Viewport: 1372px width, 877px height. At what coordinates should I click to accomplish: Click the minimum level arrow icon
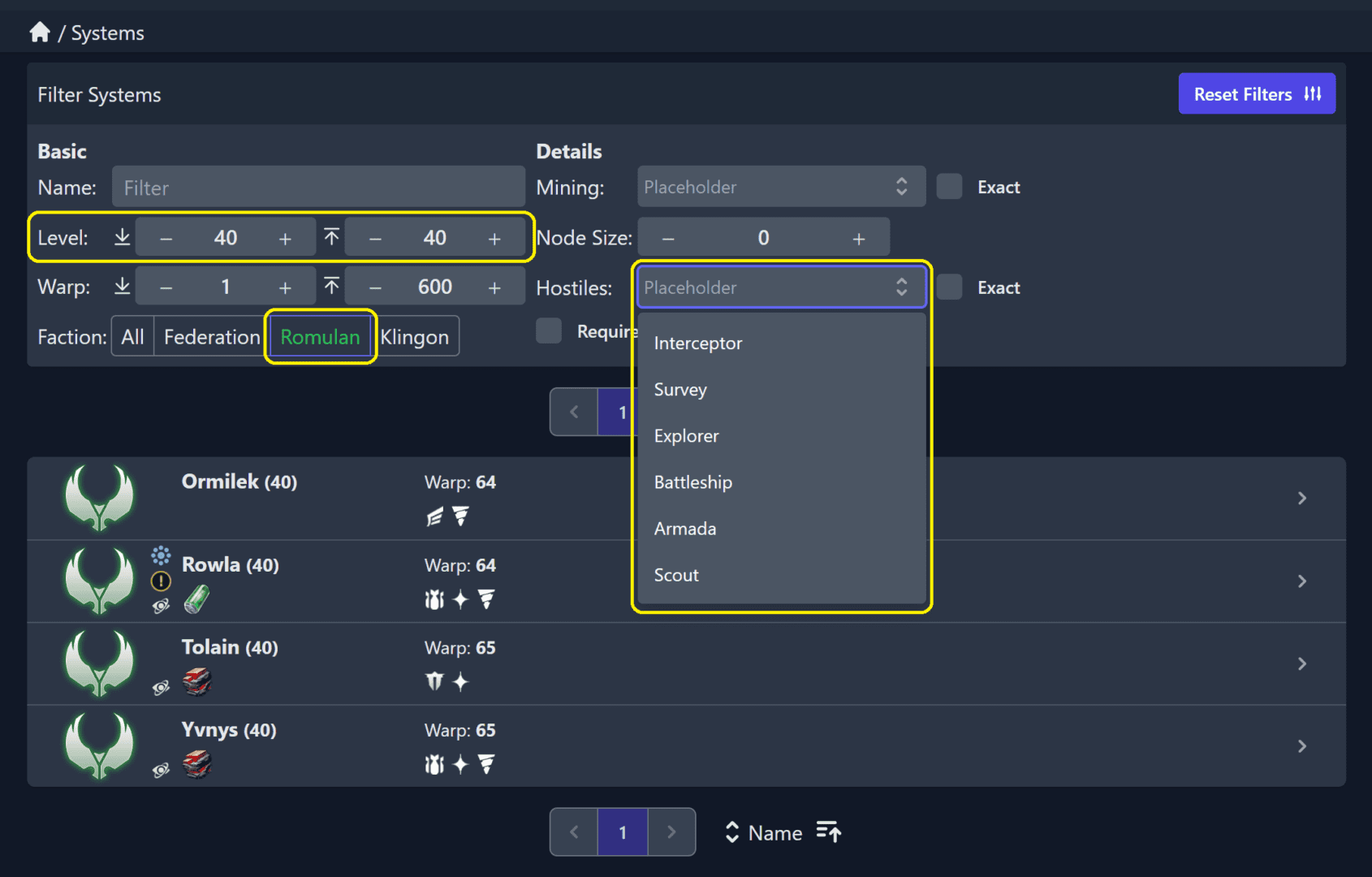click(122, 237)
